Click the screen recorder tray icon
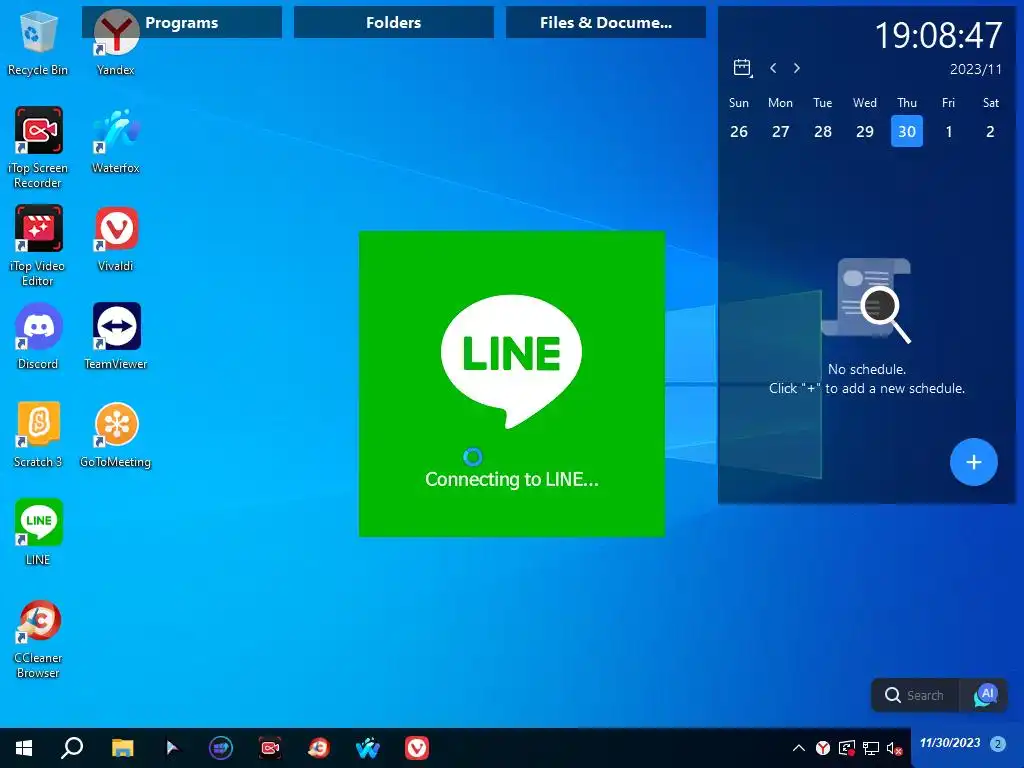 coord(846,748)
